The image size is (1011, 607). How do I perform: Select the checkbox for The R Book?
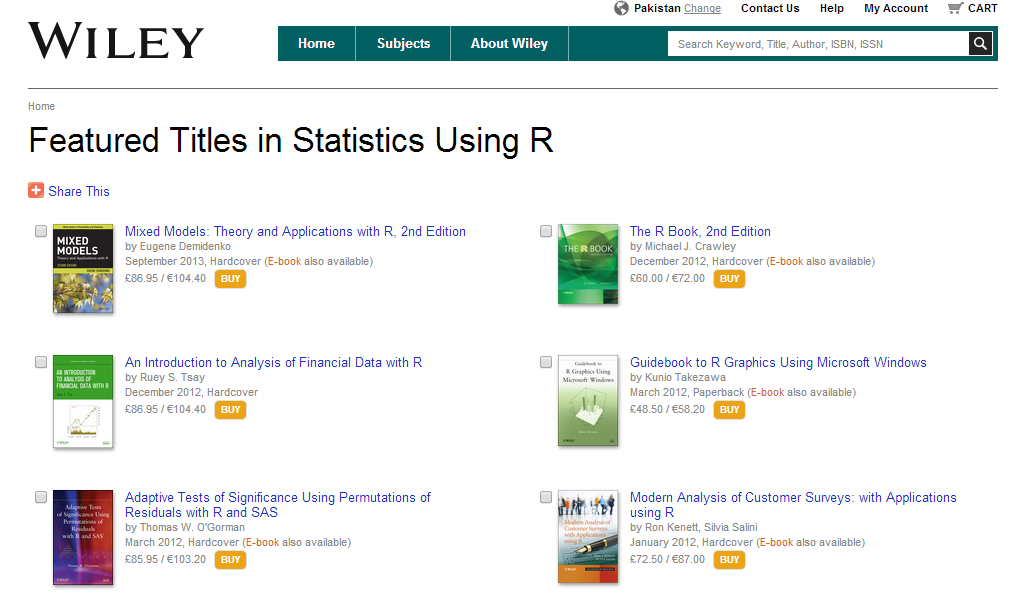pos(546,231)
